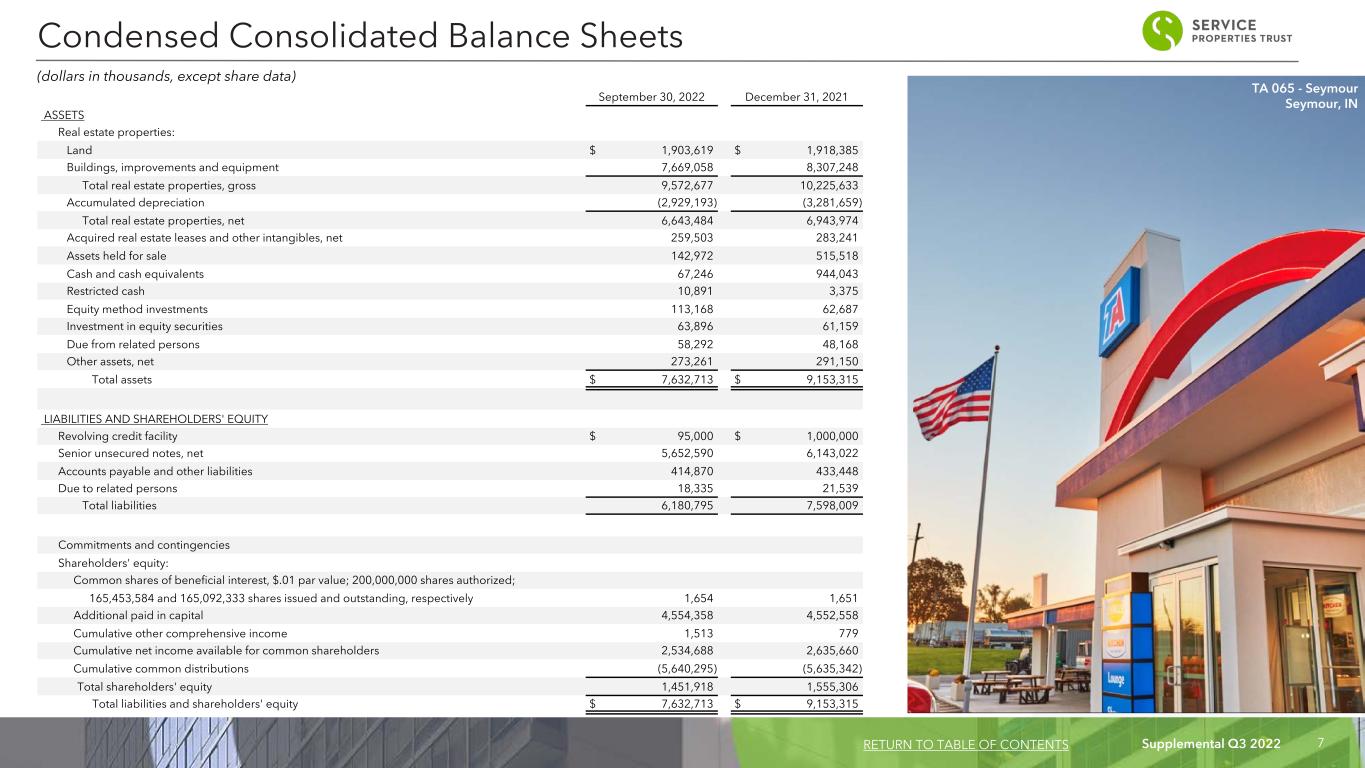This screenshot has width=1365, height=768.
Task: Click the Liabilities and Shareholders' Equity heading
Action: [155, 419]
